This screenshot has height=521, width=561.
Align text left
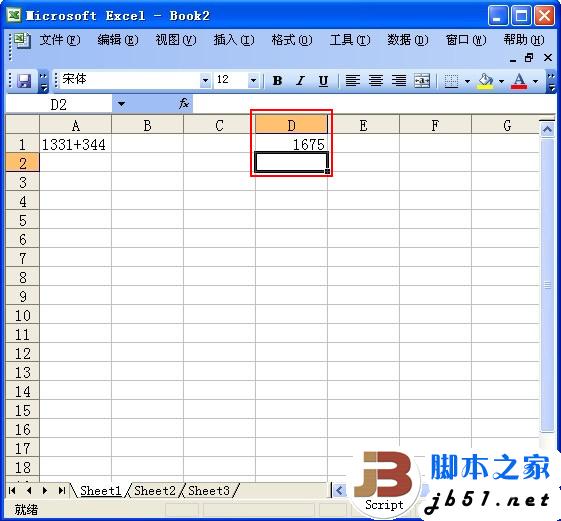(x=353, y=81)
